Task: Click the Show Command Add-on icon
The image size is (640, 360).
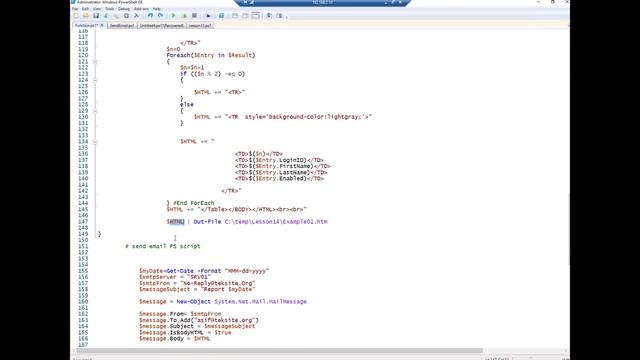Action: coord(280,16)
